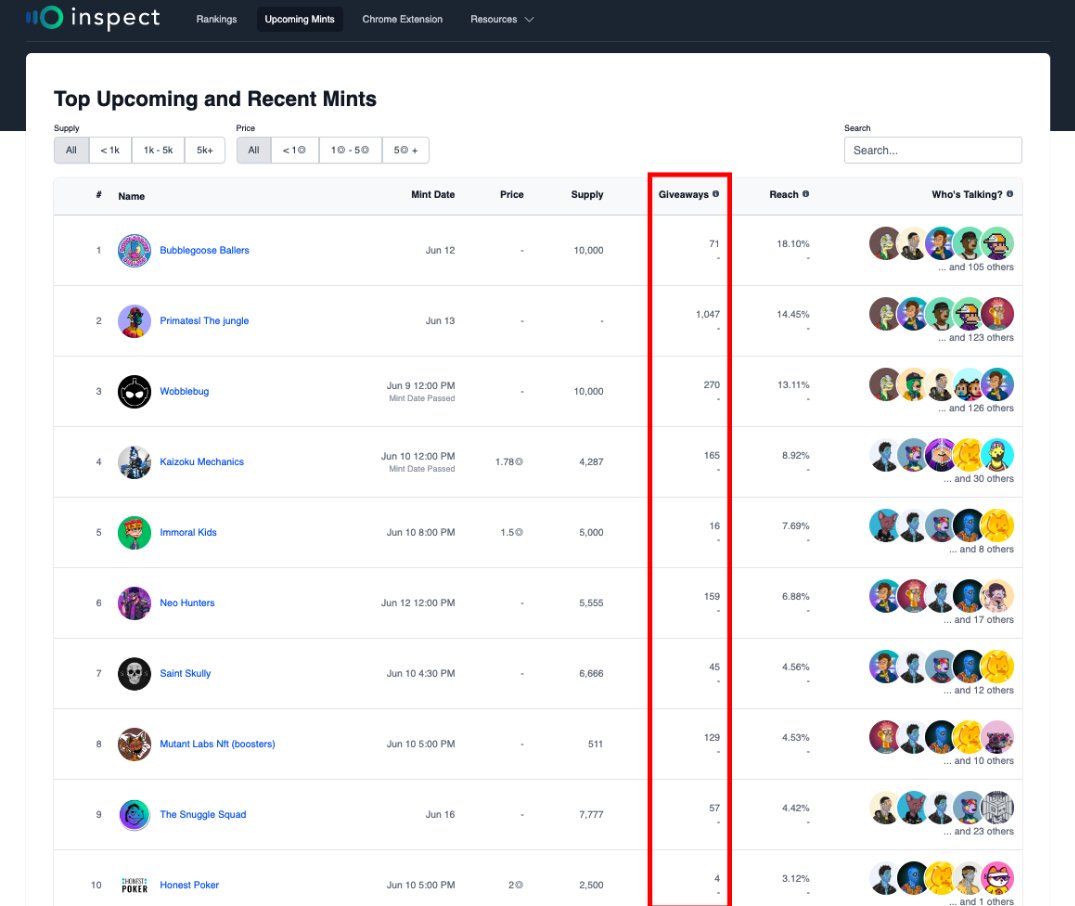
Task: Select the 1k - 5k supply filter
Action: (156, 149)
